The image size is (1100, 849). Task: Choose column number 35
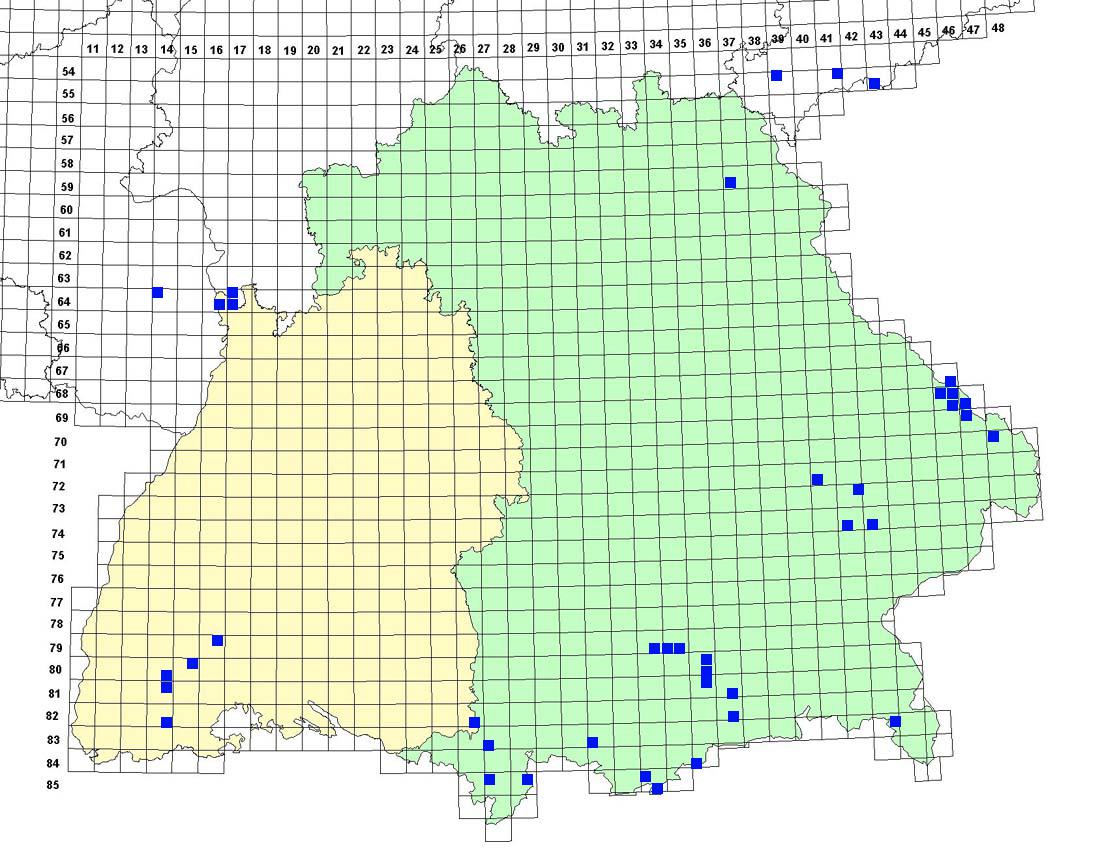680,43
